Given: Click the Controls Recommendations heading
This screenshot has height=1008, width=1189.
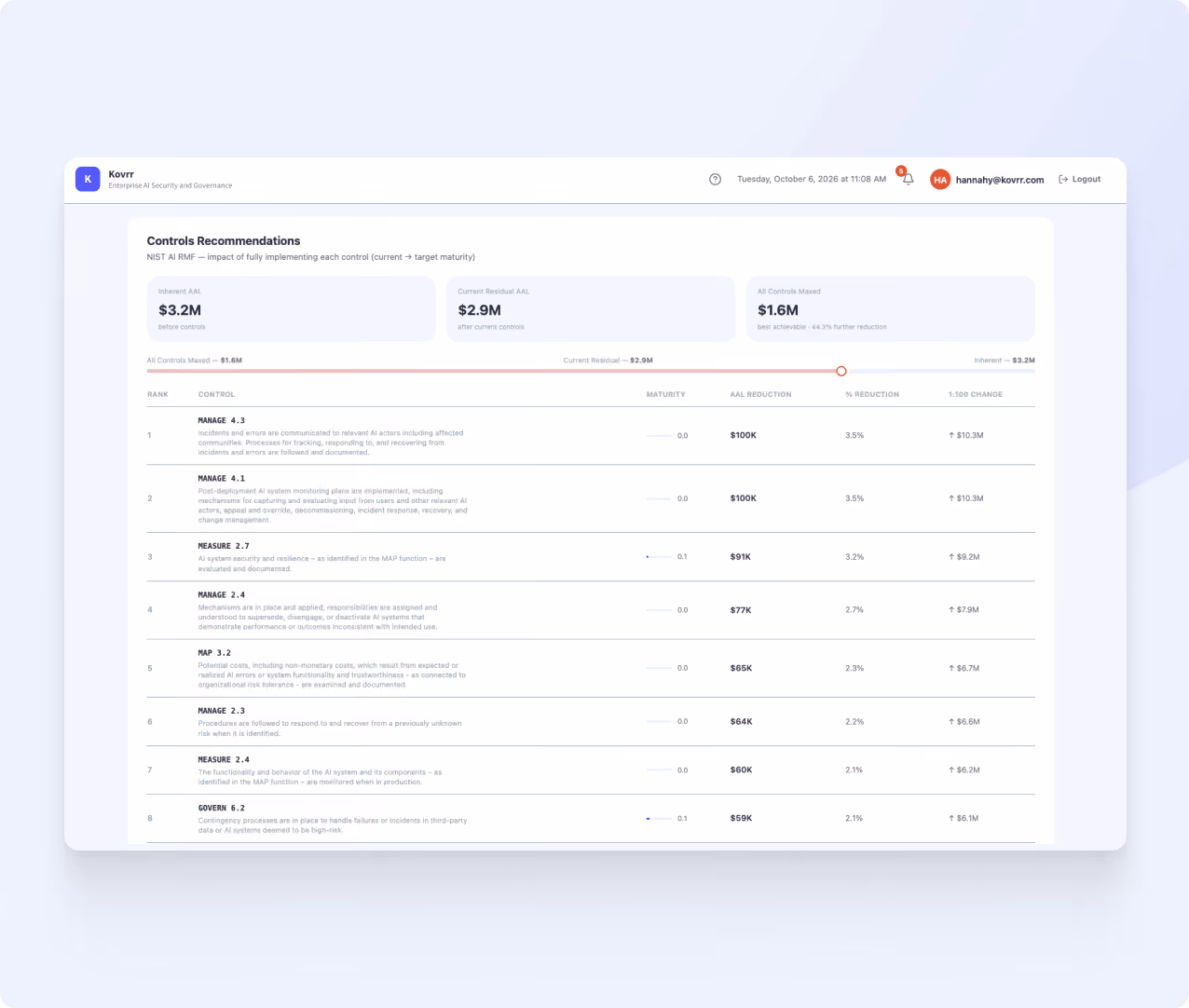Looking at the screenshot, I should (x=224, y=240).
